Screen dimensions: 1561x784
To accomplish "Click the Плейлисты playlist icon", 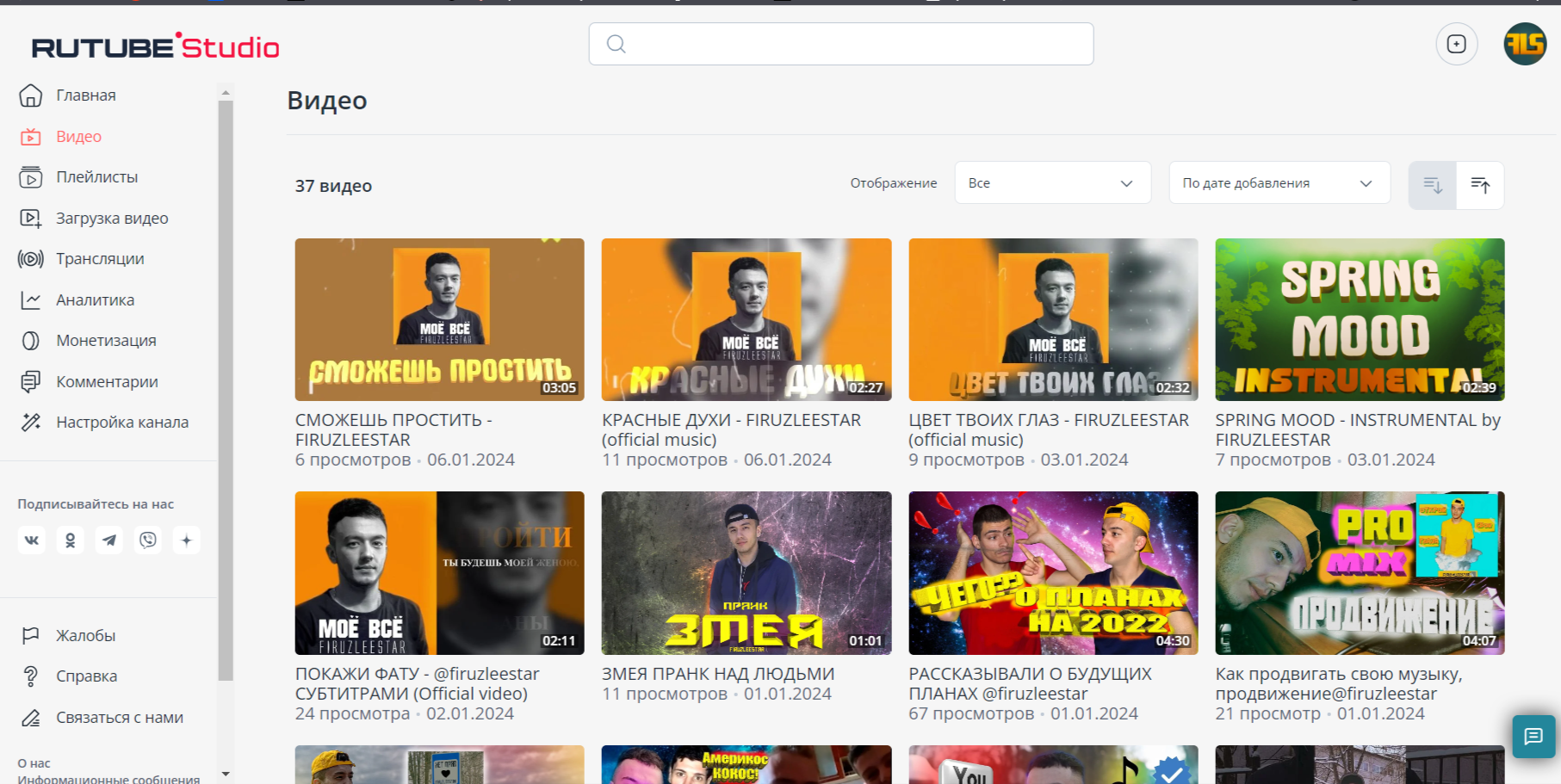I will point(31,177).
